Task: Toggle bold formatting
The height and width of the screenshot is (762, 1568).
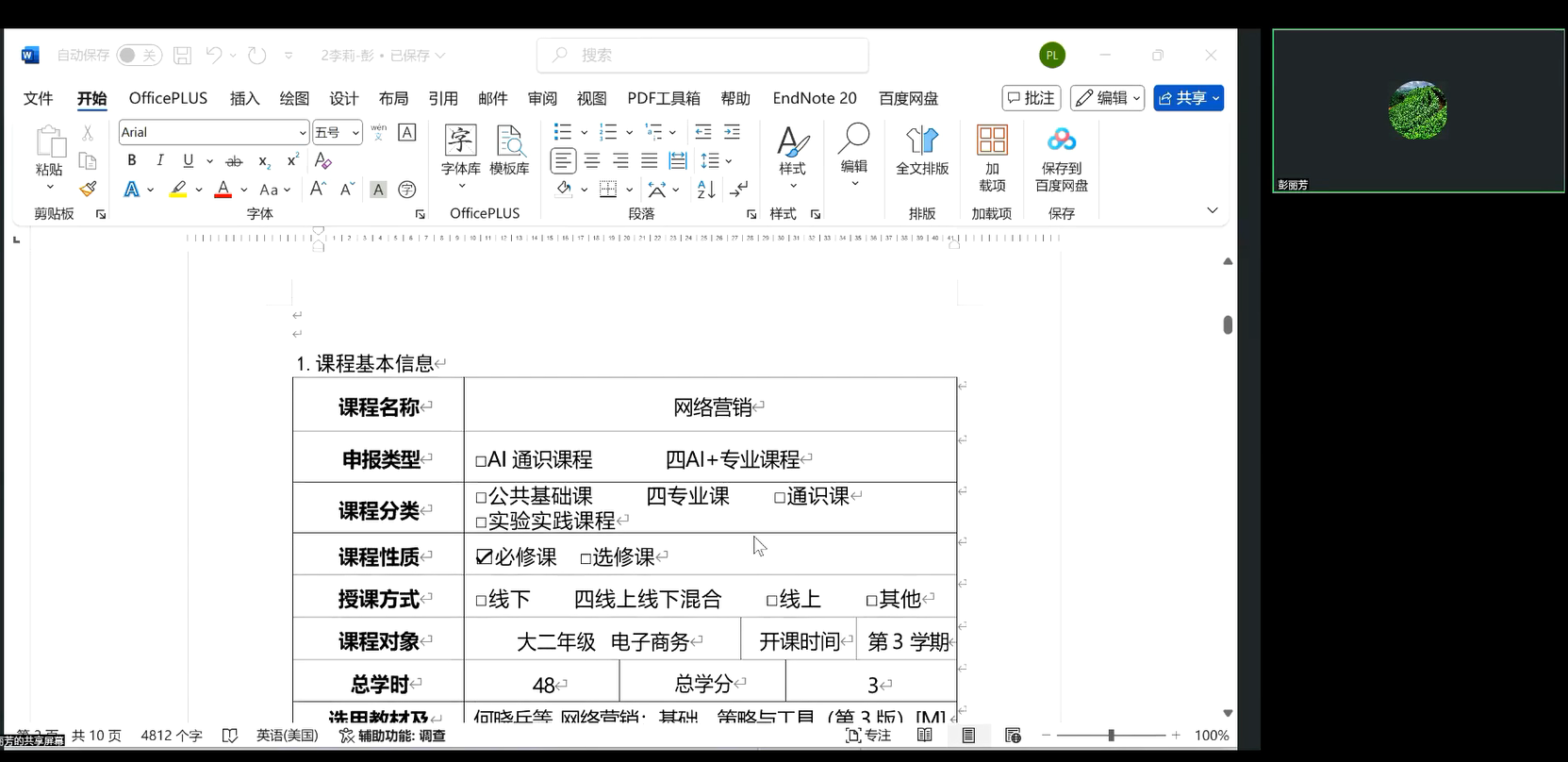Action: [132, 160]
